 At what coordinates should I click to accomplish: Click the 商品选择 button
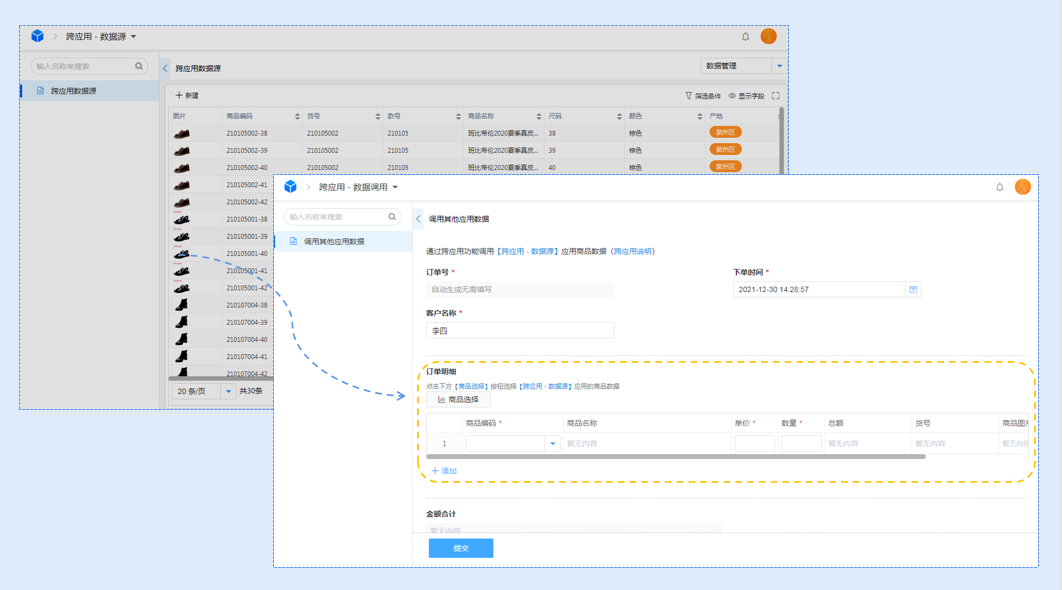click(458, 400)
